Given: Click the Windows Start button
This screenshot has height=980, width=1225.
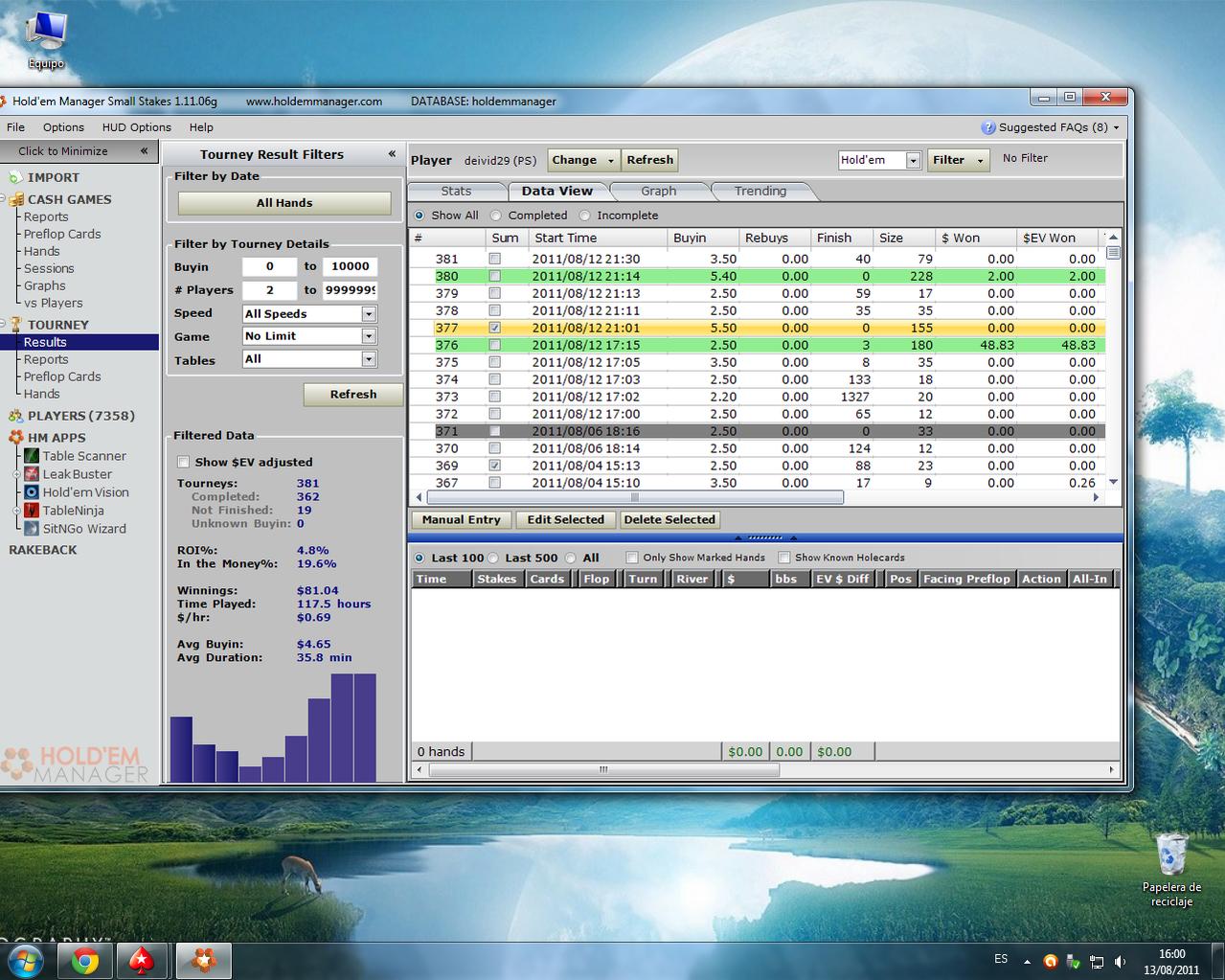Looking at the screenshot, I should click(26, 960).
